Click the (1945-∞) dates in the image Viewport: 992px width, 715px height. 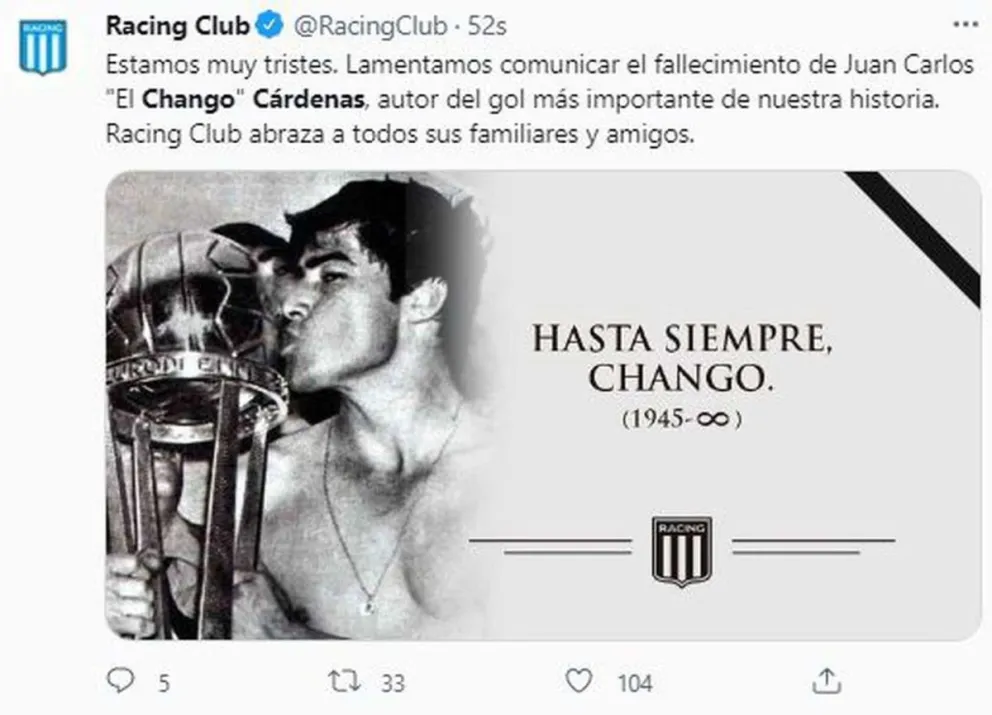pyautogui.click(x=681, y=419)
